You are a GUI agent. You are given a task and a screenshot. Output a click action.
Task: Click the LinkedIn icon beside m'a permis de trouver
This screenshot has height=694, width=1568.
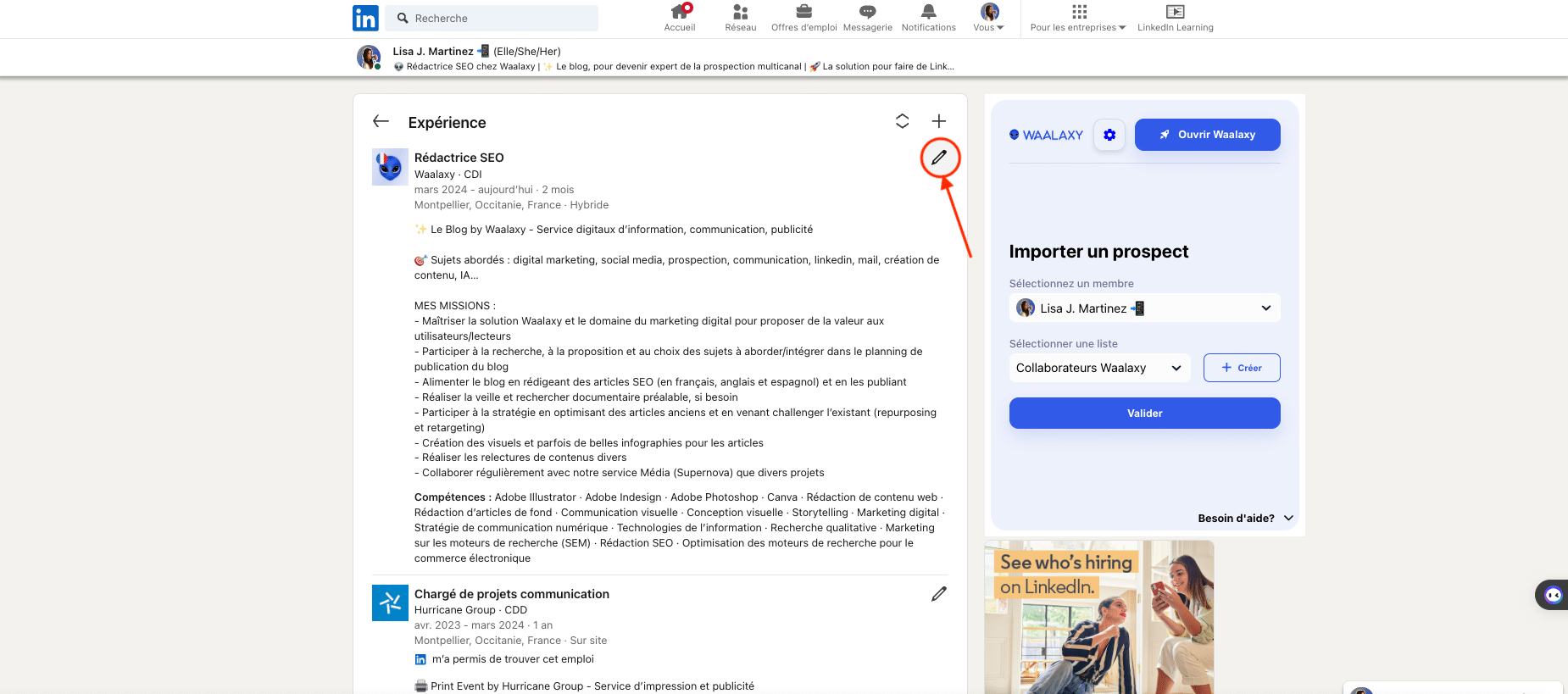coord(420,659)
